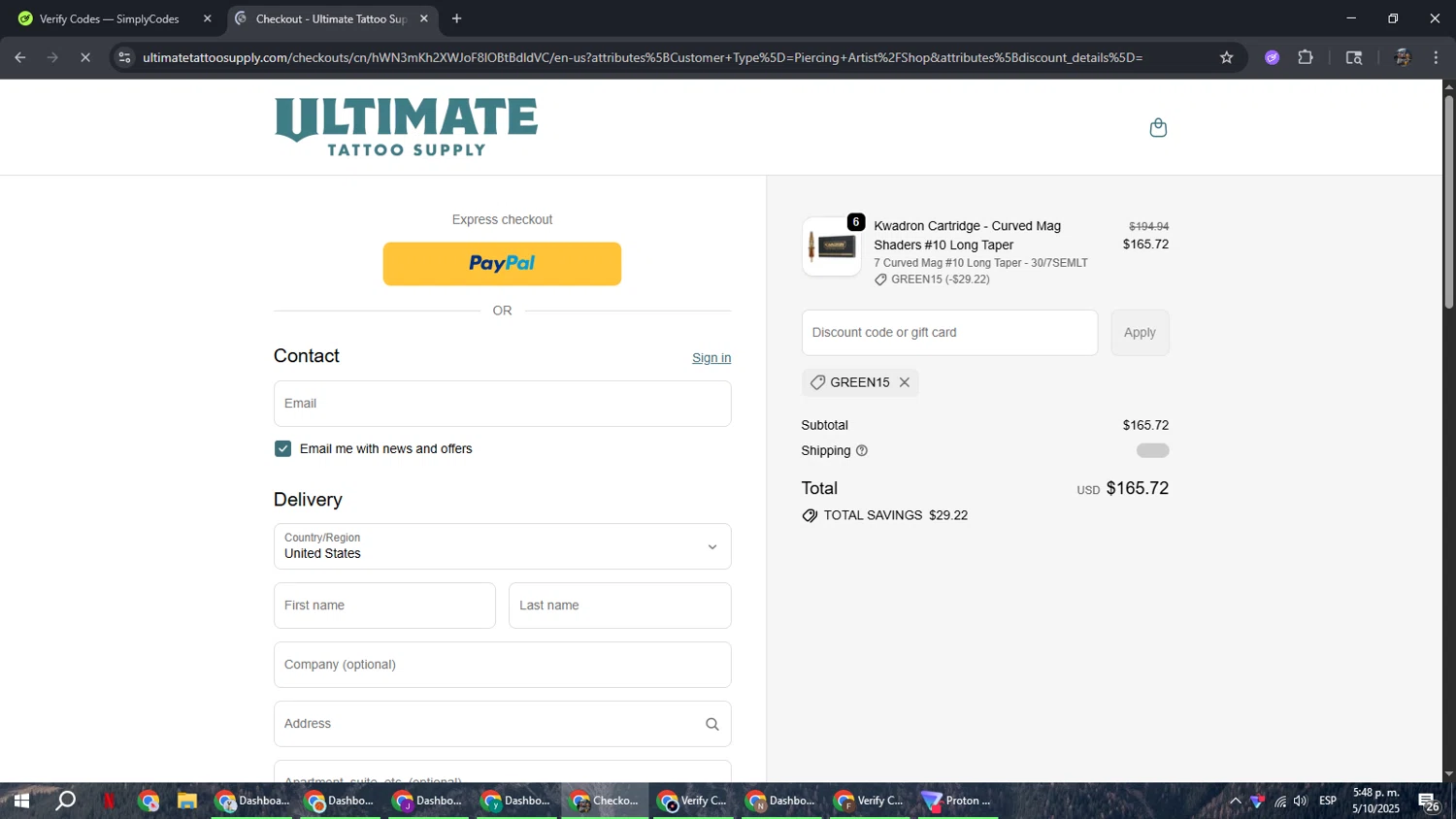Image resolution: width=1456 pixels, height=819 pixels.
Task: Click the Subtotal $165.72 amount
Action: click(x=1145, y=425)
